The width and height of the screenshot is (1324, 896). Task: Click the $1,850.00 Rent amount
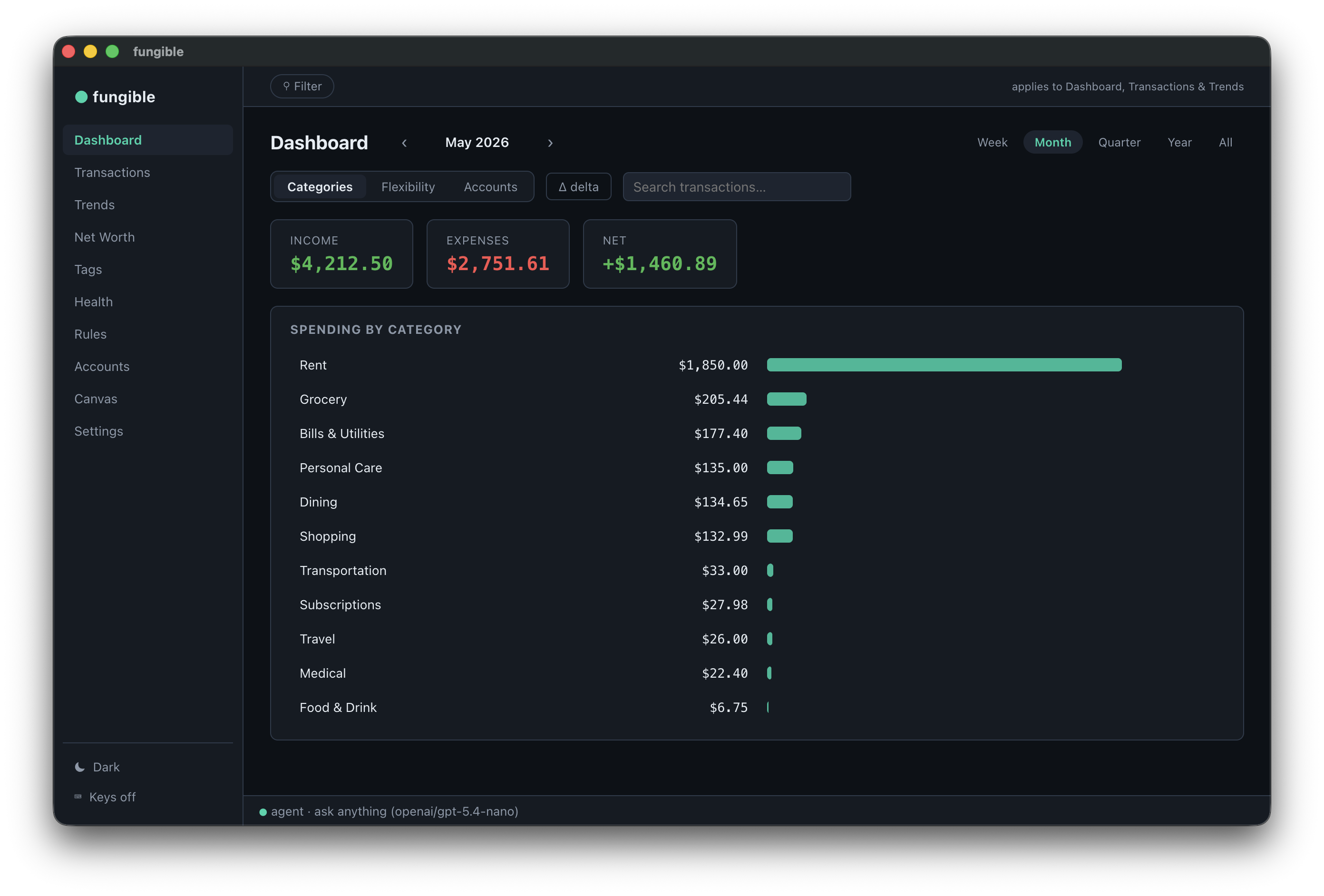point(713,365)
